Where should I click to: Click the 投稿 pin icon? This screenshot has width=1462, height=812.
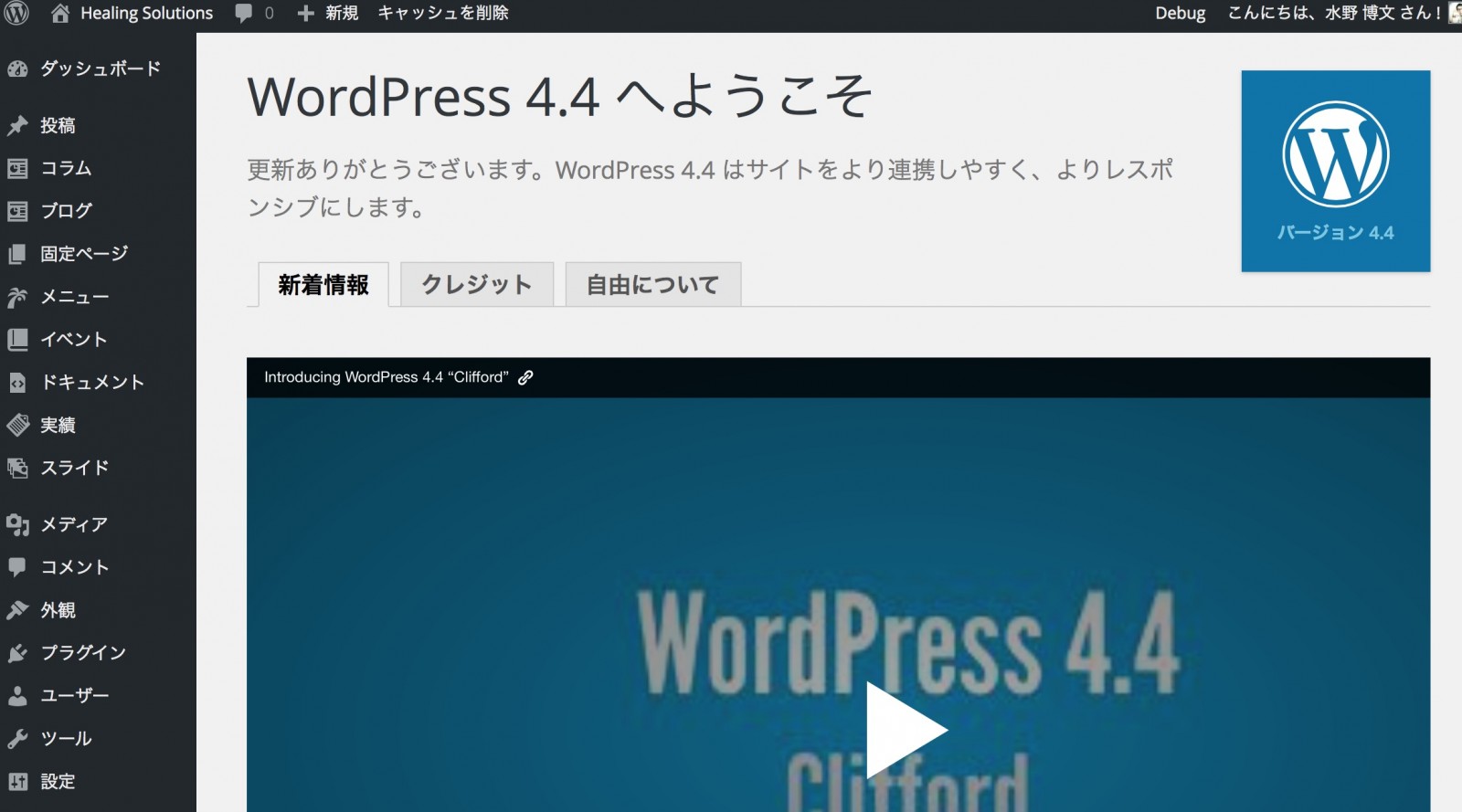point(17,126)
